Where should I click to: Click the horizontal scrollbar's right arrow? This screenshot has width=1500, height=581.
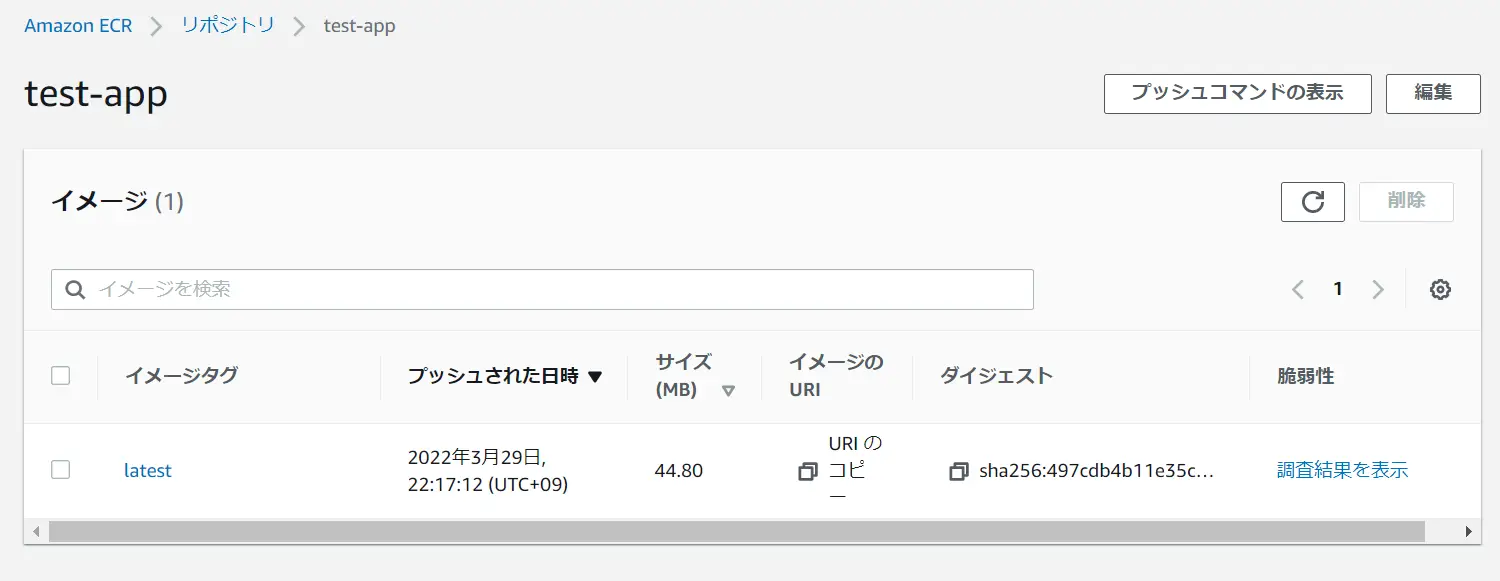click(x=1468, y=531)
